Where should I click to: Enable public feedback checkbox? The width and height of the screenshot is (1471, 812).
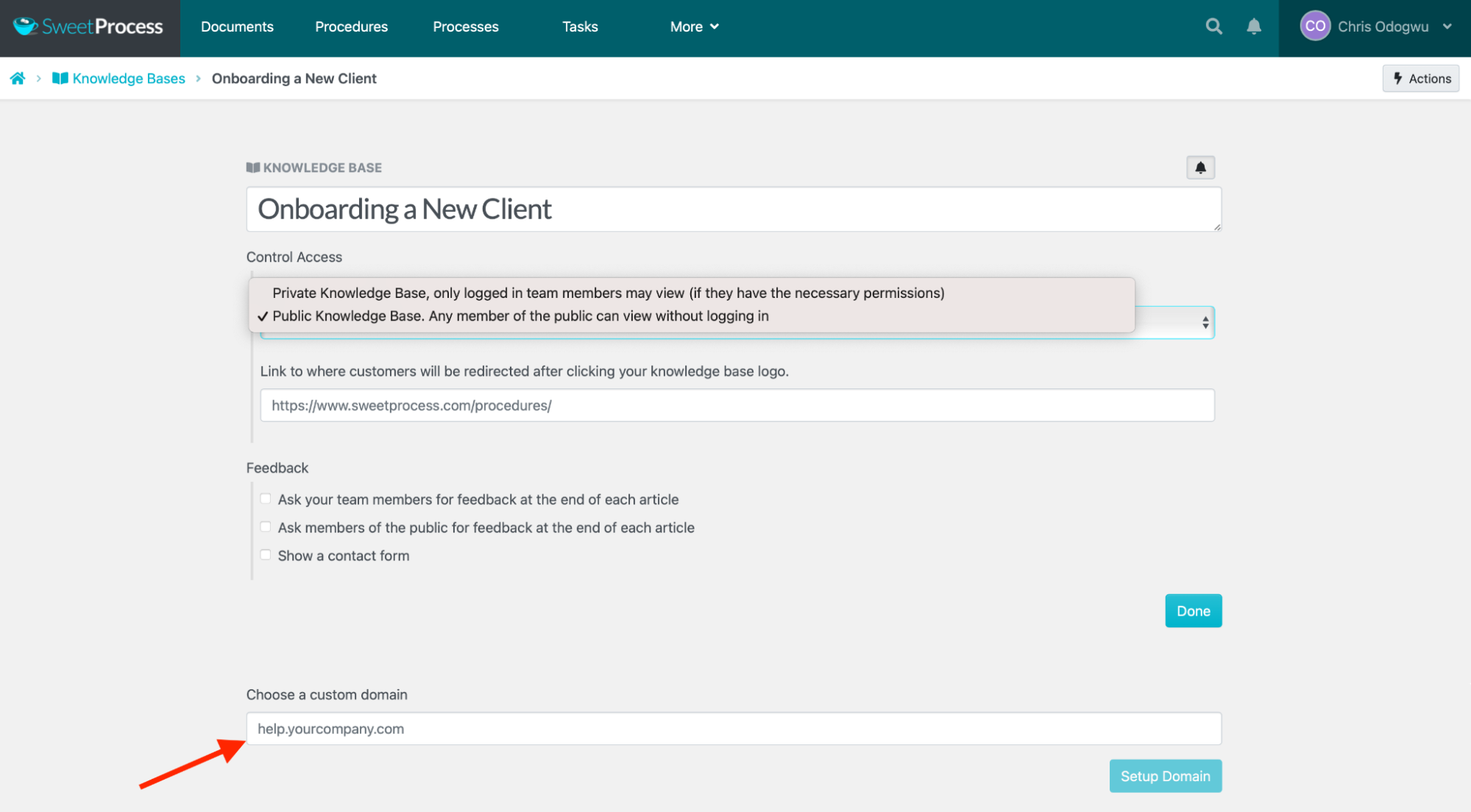coord(266,527)
